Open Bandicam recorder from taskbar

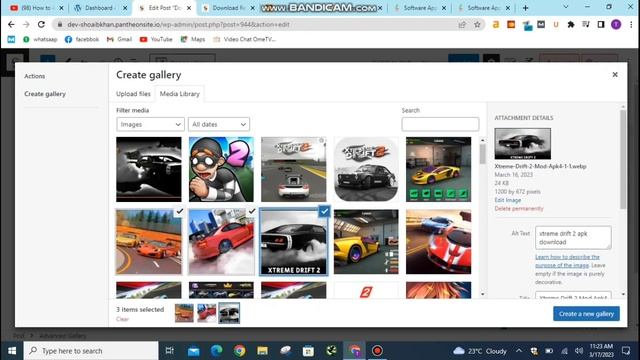377,351
